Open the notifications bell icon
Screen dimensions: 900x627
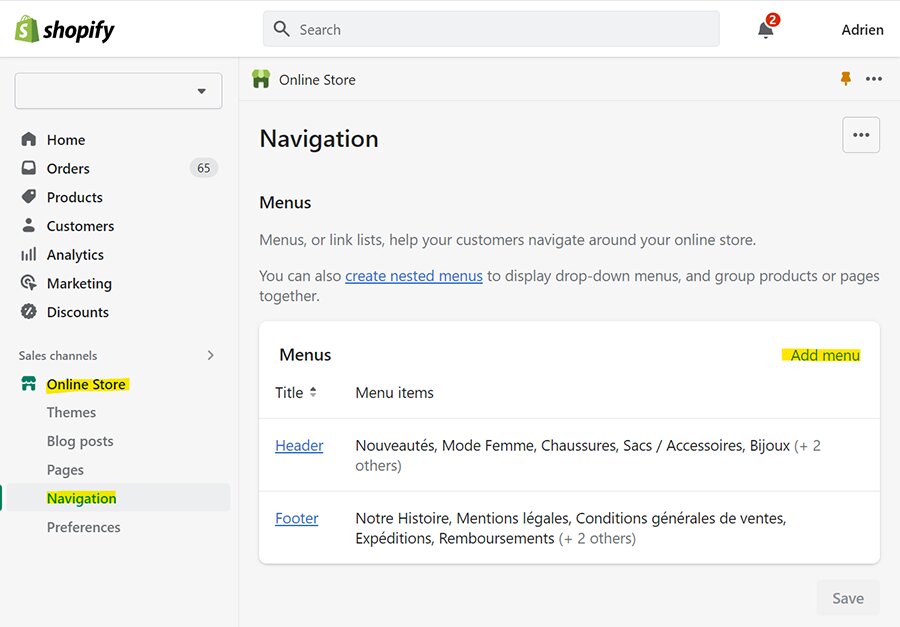pos(766,29)
